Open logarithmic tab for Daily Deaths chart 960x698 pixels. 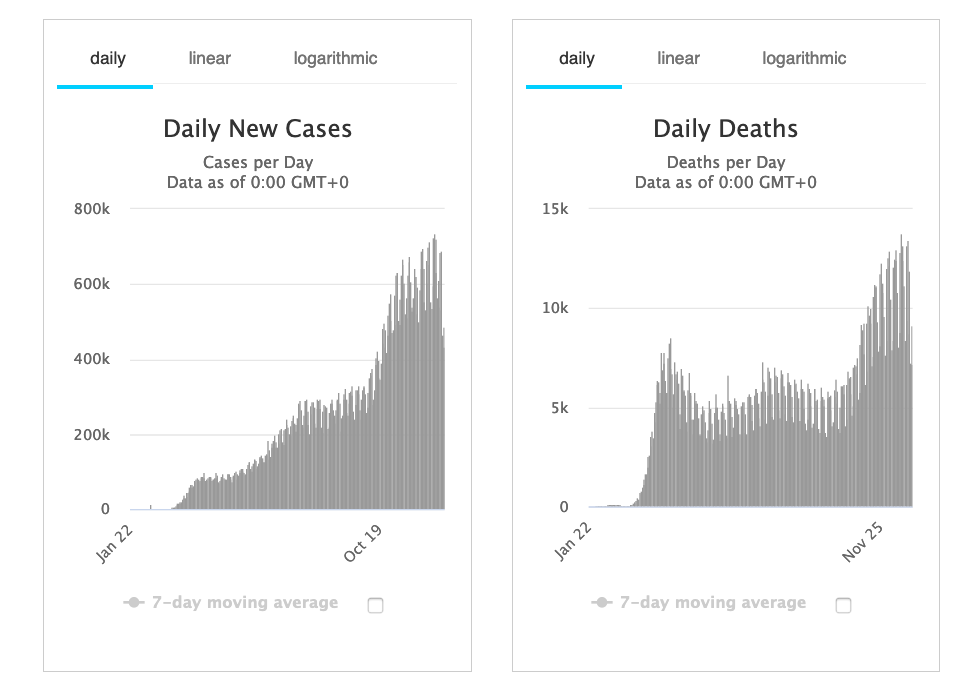(804, 58)
